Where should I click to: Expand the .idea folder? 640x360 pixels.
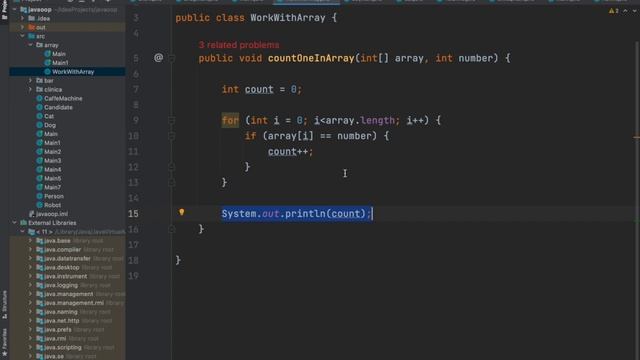22,18
